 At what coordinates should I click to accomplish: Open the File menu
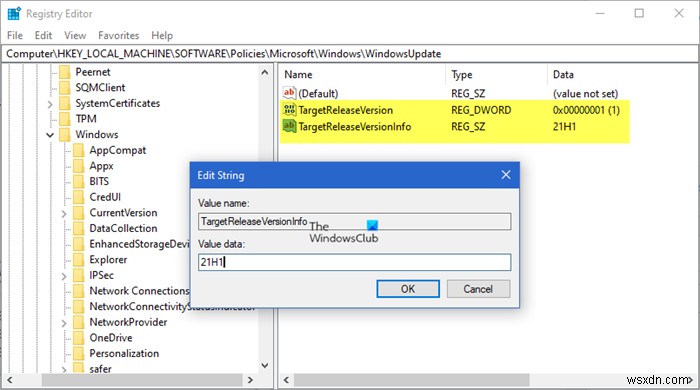click(15, 35)
